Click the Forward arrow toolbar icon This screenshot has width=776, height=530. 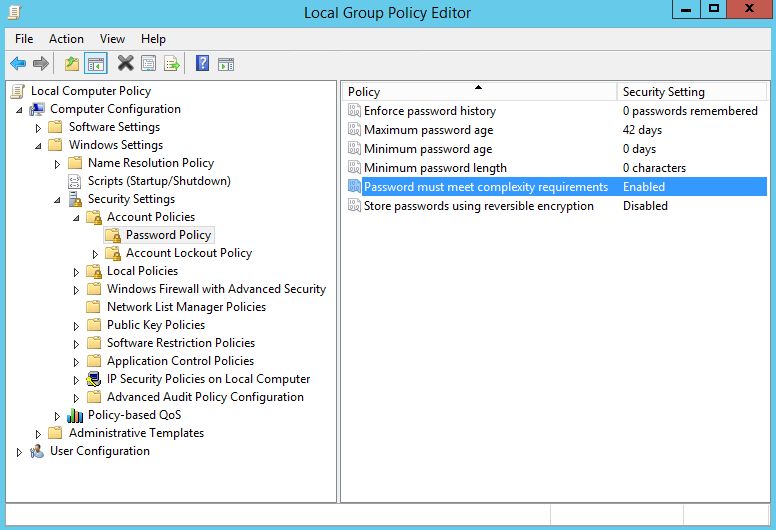(41, 64)
